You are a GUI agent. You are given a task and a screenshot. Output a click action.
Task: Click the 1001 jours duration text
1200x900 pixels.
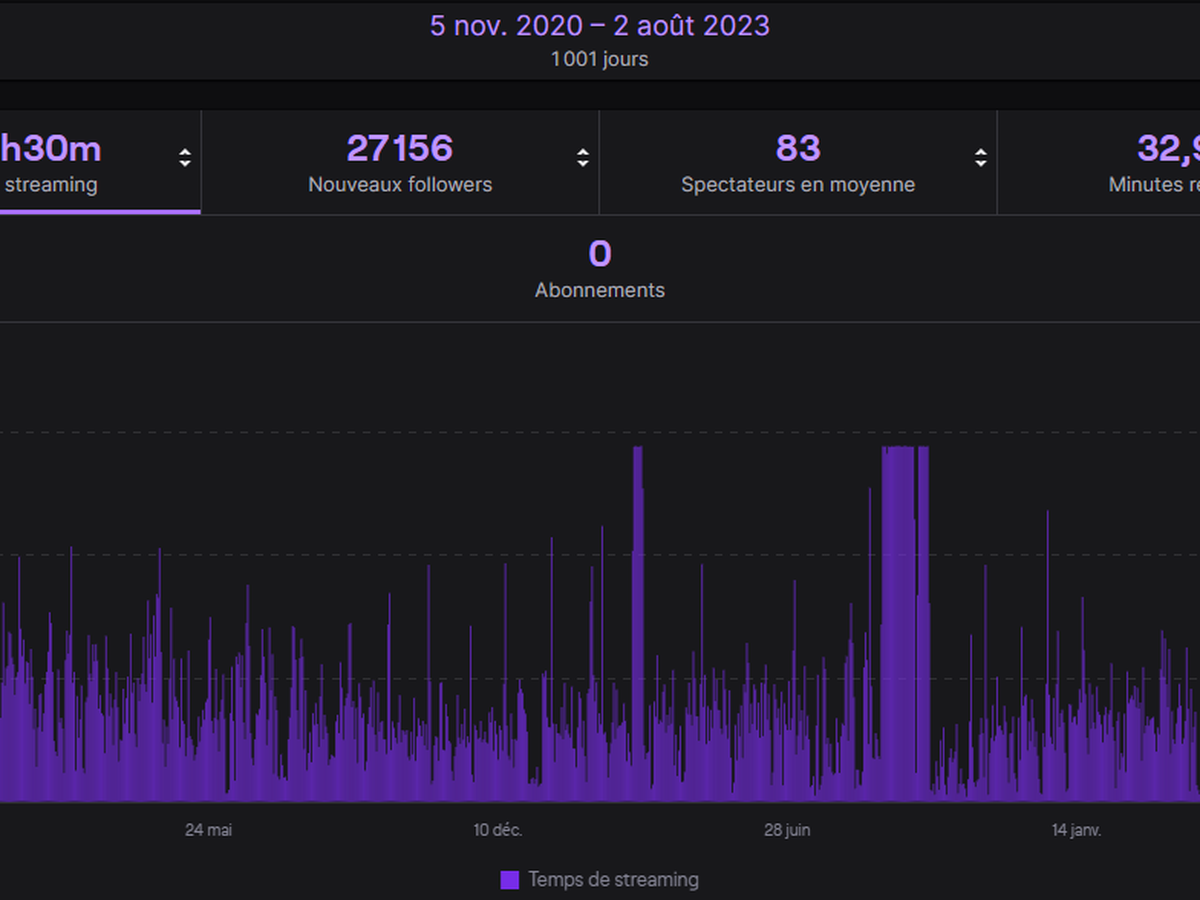[x=600, y=59]
